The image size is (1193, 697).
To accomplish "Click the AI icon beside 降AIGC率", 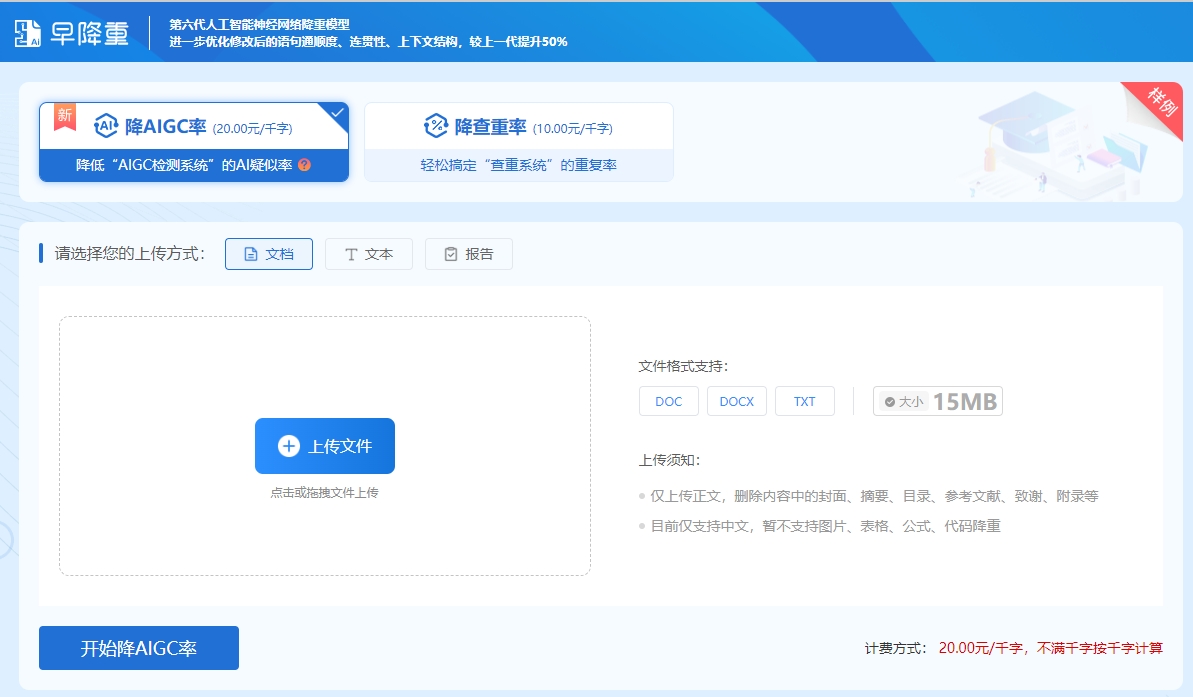I will tap(106, 126).
